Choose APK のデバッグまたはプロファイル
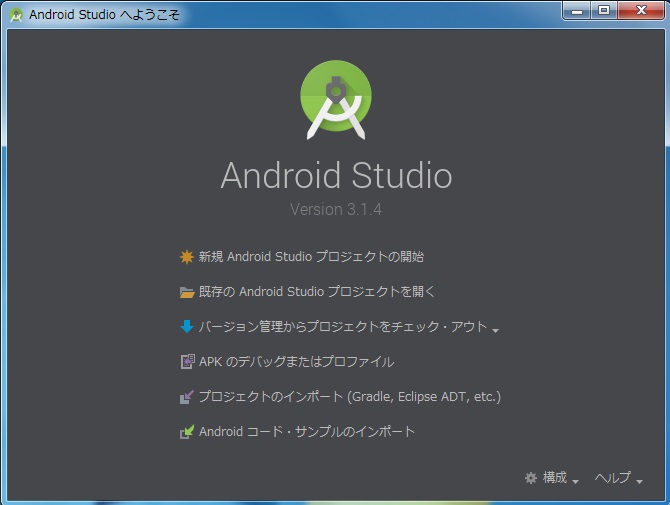This screenshot has width=670, height=505. [x=297, y=362]
